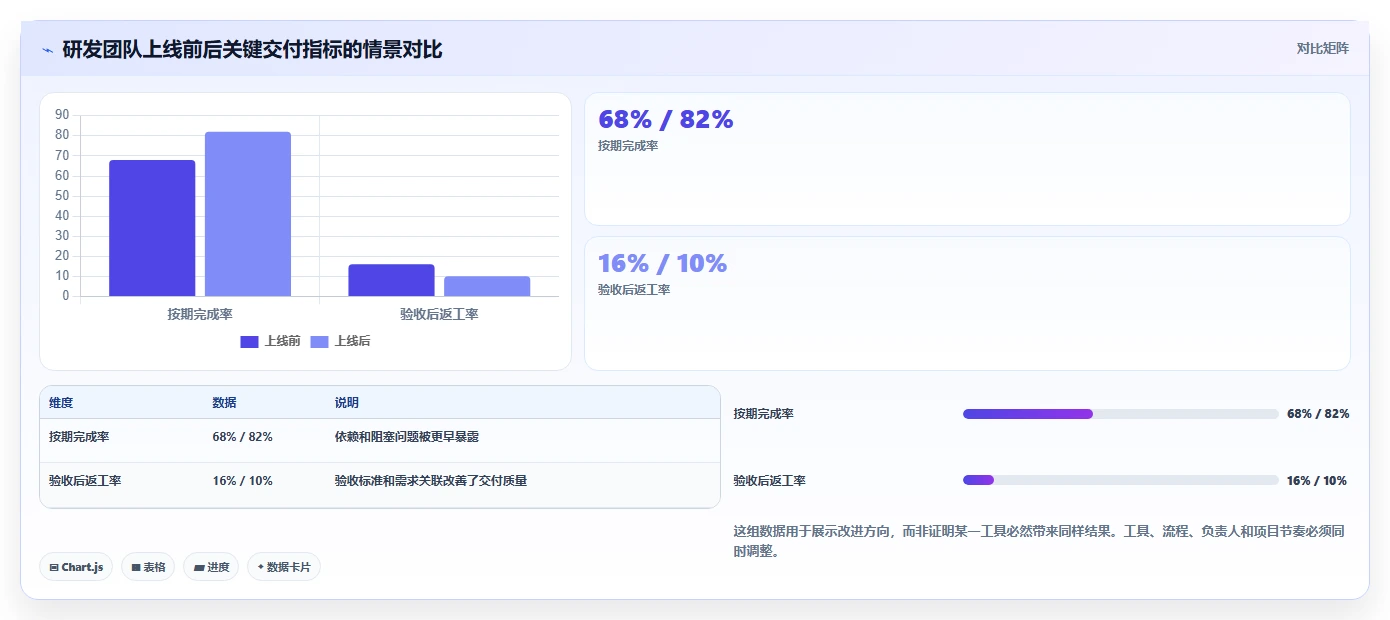Viewport: 1390px width, 620px height.
Task: Click the 对比矩阵 label in header
Action: pyautogui.click(x=1322, y=48)
